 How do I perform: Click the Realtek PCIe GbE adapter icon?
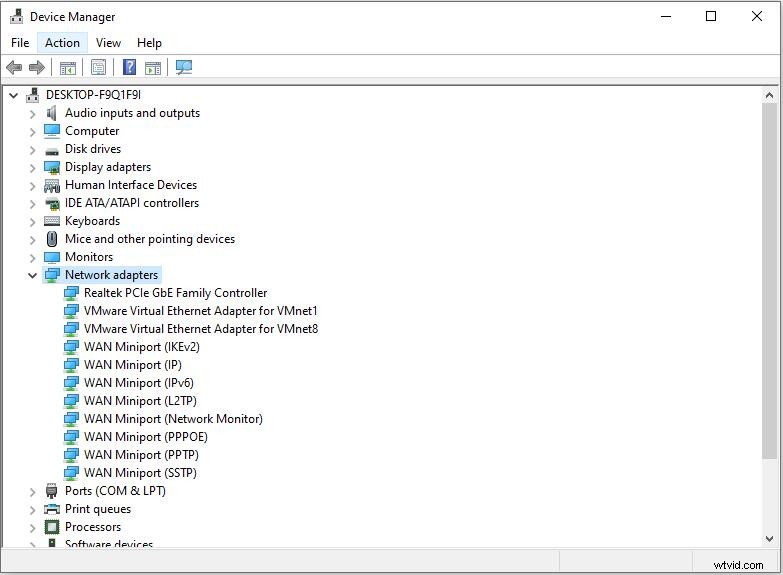click(71, 293)
